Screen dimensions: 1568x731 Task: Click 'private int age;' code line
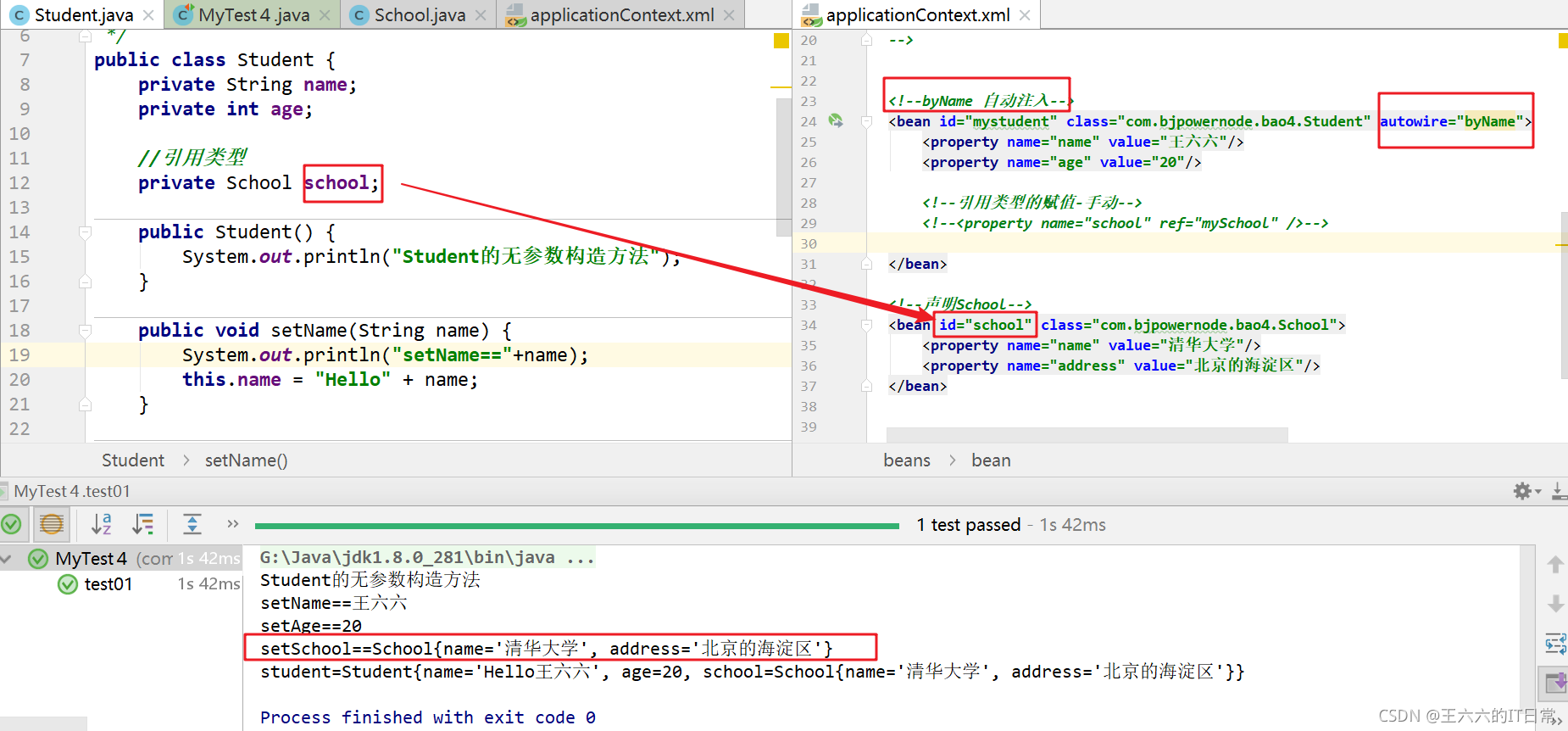tap(225, 109)
